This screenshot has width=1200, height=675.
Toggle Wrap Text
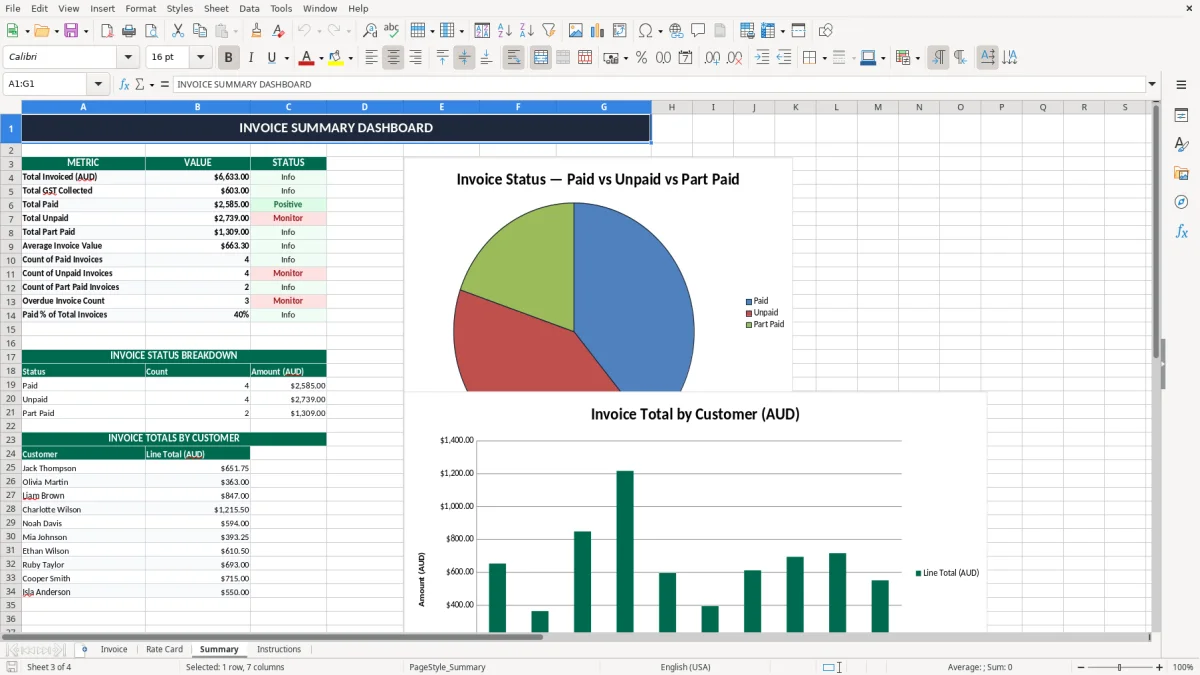[514, 58]
